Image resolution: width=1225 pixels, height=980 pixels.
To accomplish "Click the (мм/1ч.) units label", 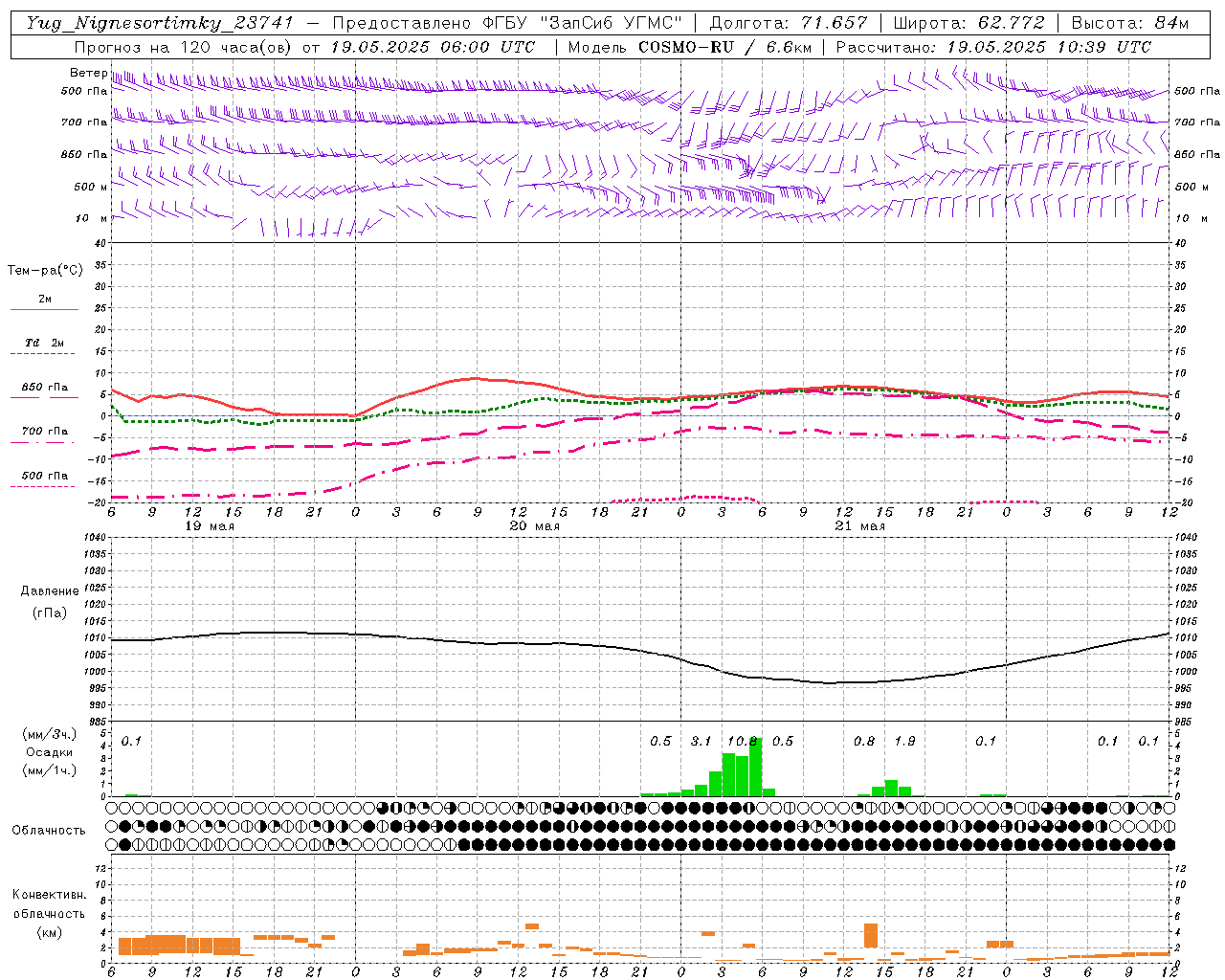I will point(49,770).
